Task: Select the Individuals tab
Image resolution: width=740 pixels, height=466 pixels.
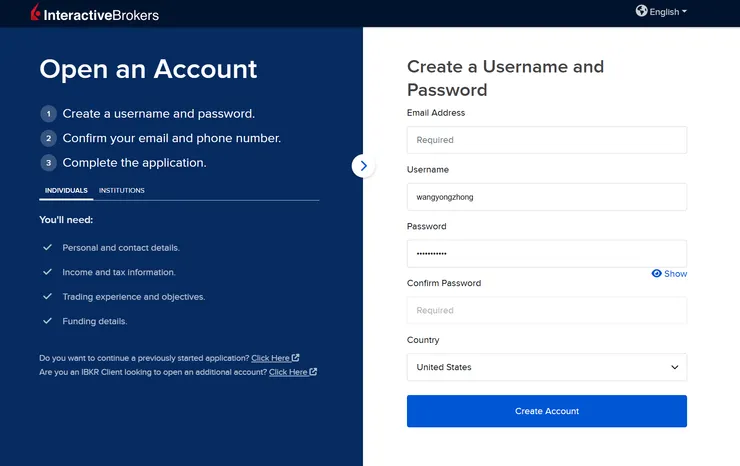Action: (x=66, y=190)
